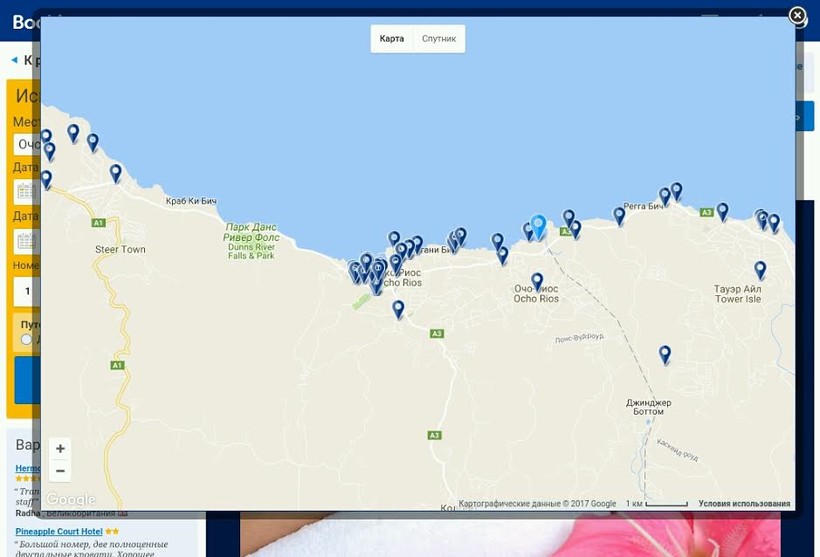The height and width of the screenshot is (557, 820).
Task: Click the pin south of Ocho Rios near A3
Action: tap(398, 309)
